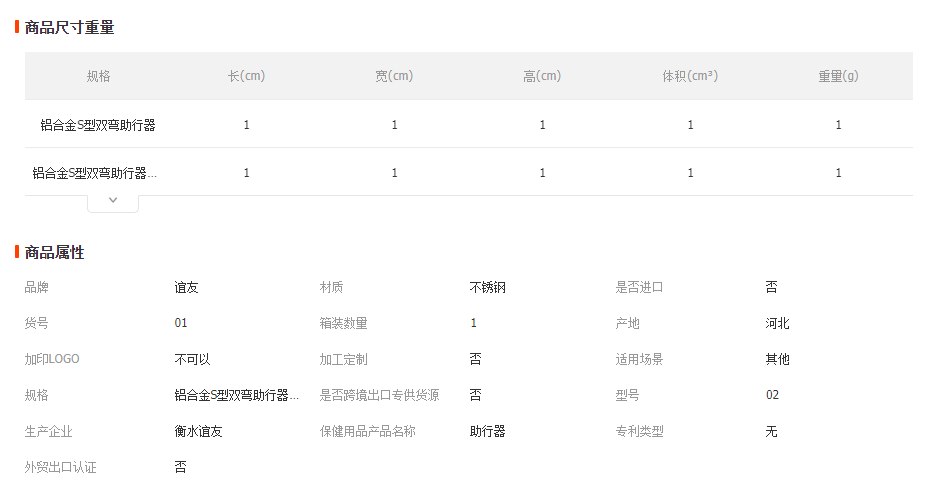Select origin value 河北
Image resolution: width=935 pixels, height=483 pixels.
[777, 323]
